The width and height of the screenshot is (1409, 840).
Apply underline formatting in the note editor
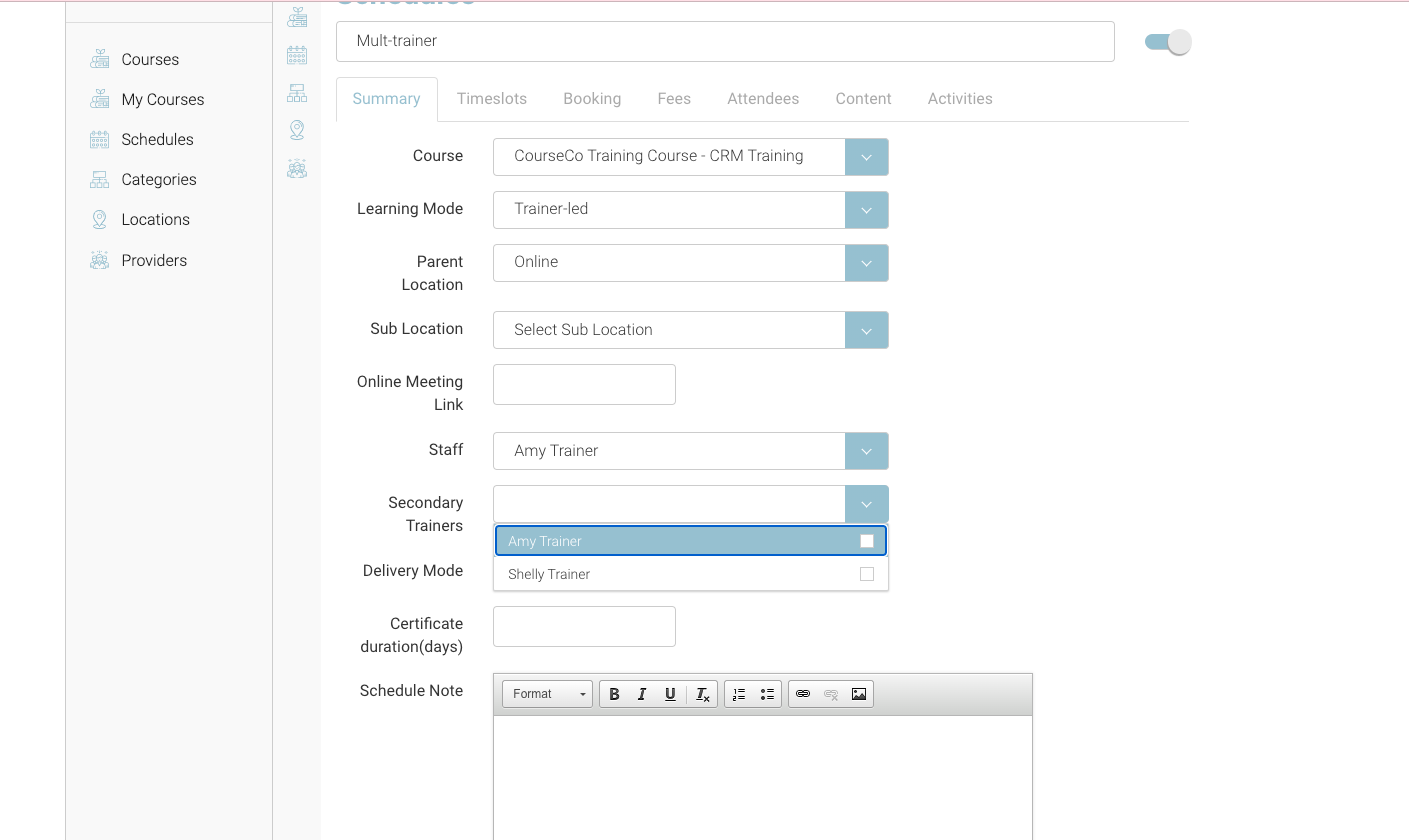[x=670, y=694]
